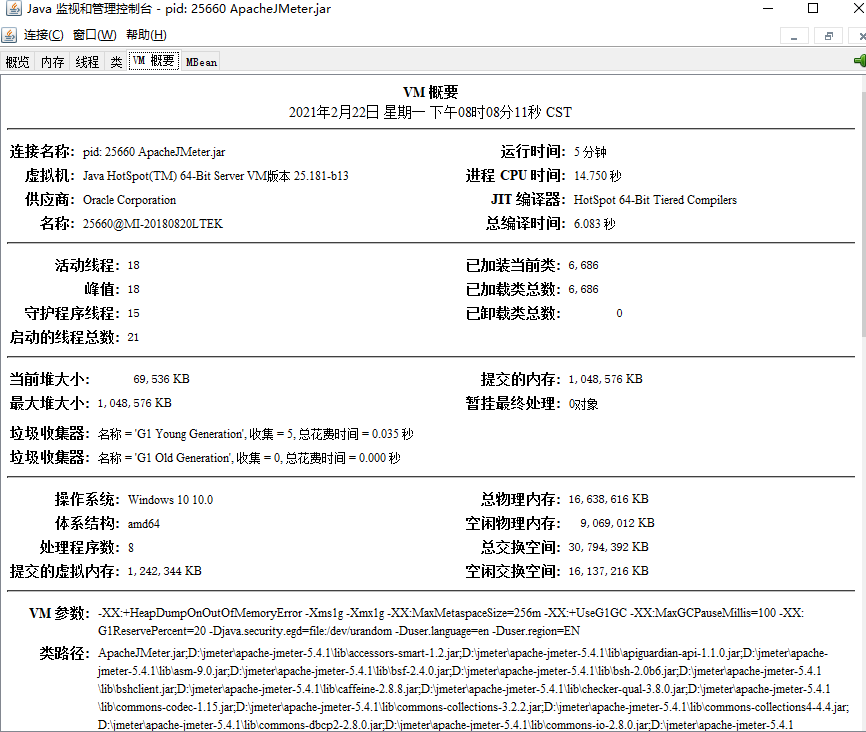Click the 活动线程 label
The height and width of the screenshot is (732, 866).
[x=87, y=265]
